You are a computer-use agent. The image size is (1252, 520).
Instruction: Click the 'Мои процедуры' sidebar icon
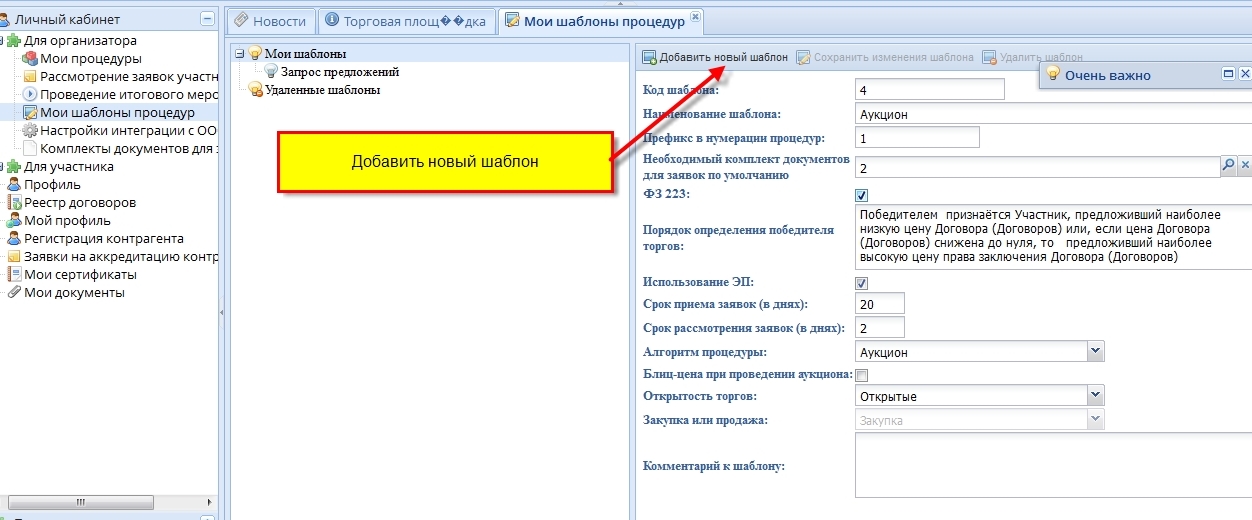tap(30, 59)
